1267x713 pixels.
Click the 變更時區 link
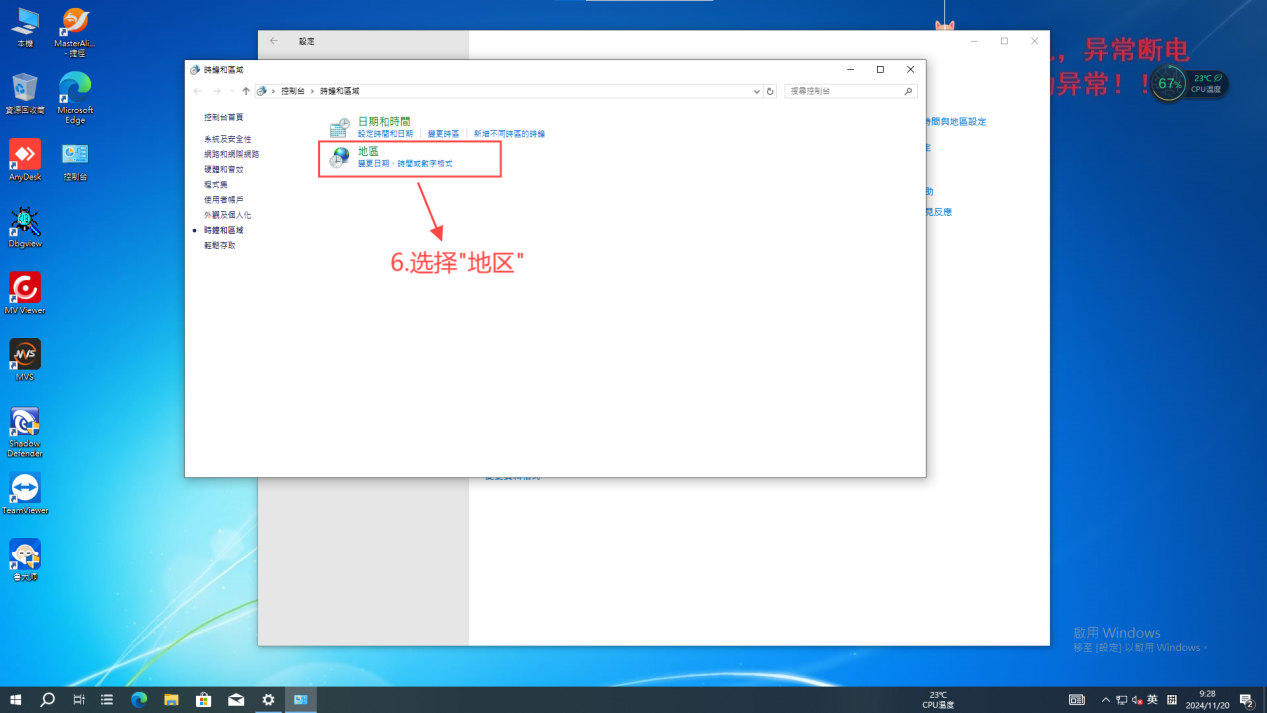click(443, 134)
